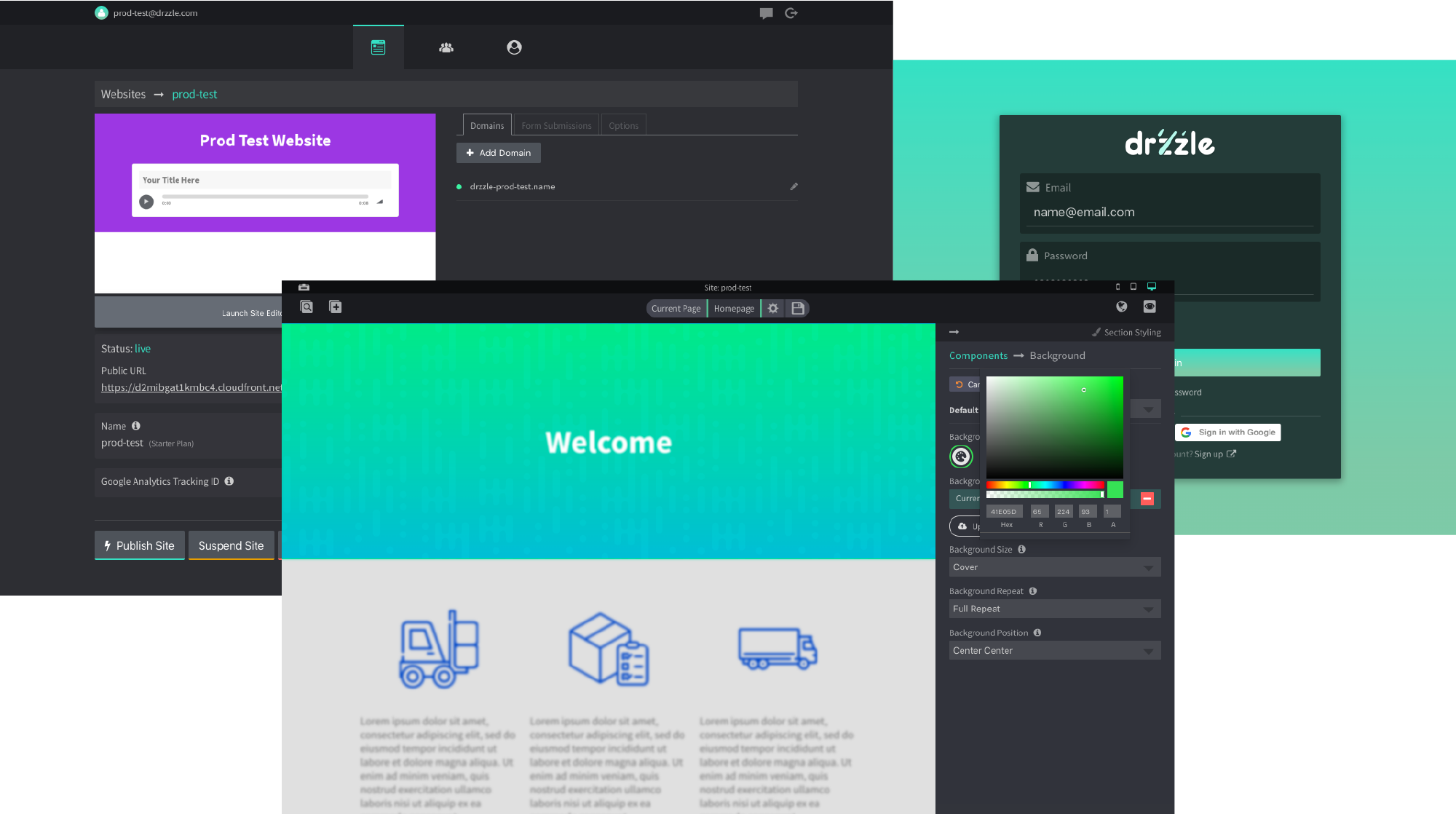Switch to desktop device view

[1152, 287]
